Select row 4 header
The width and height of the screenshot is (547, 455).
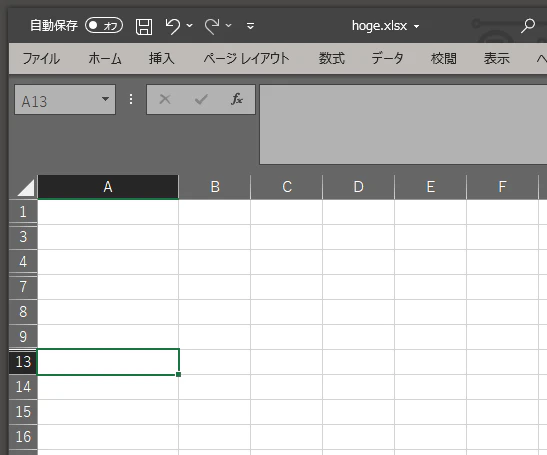pyautogui.click(x=23, y=262)
